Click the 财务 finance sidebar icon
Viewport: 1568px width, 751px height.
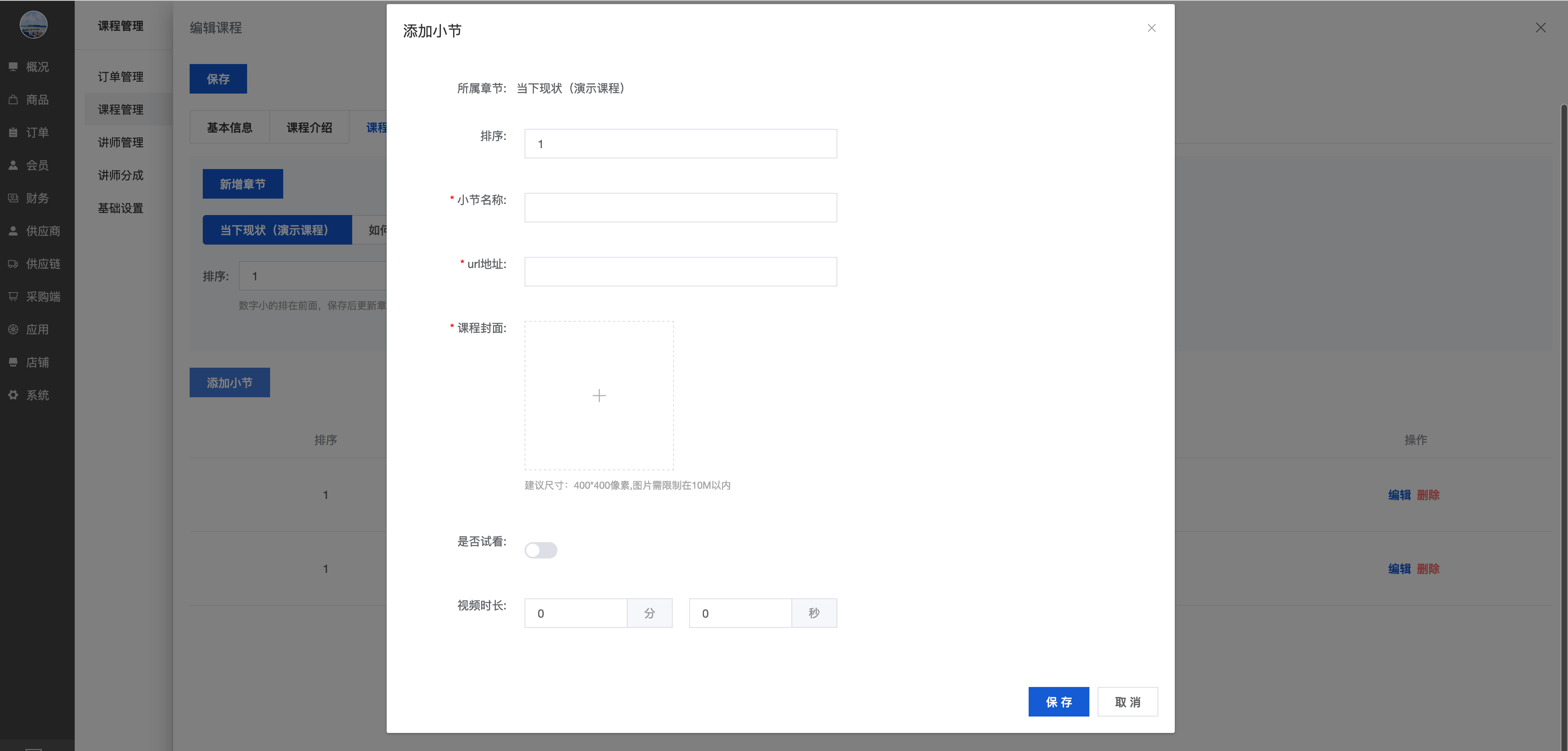[13, 198]
